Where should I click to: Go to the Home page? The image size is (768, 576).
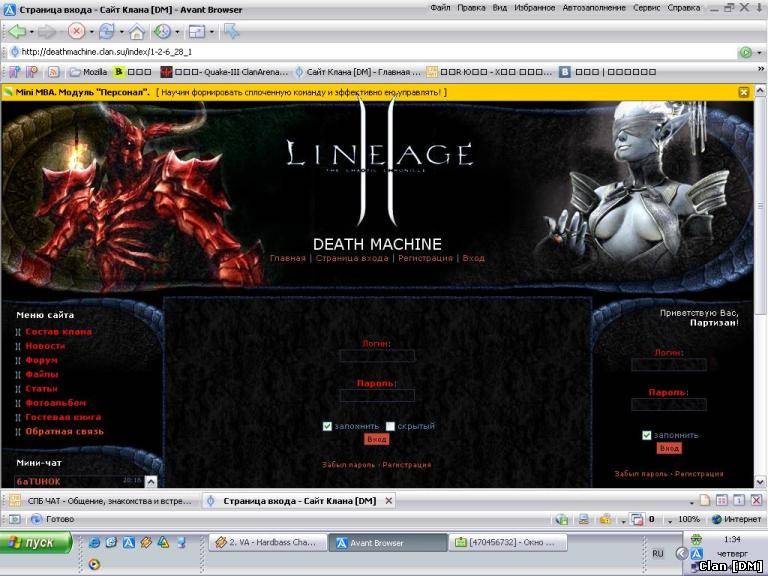(137, 32)
